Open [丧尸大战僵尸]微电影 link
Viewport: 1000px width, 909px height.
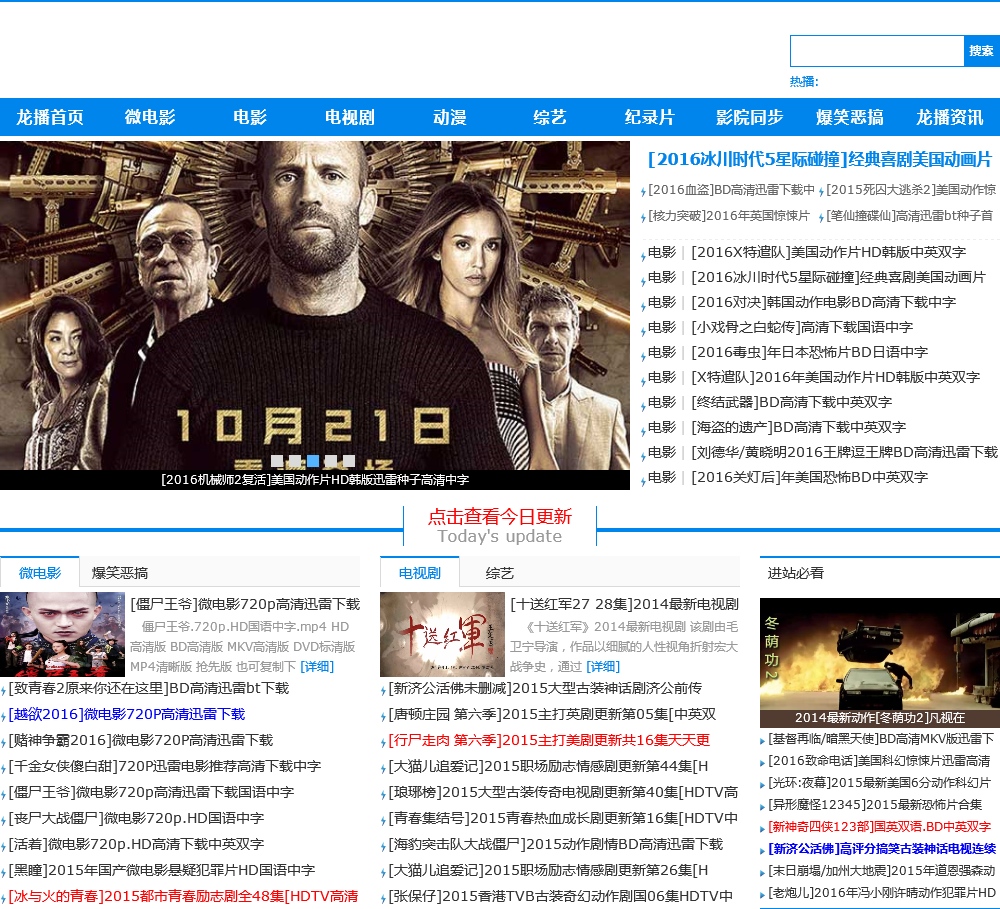136,818
